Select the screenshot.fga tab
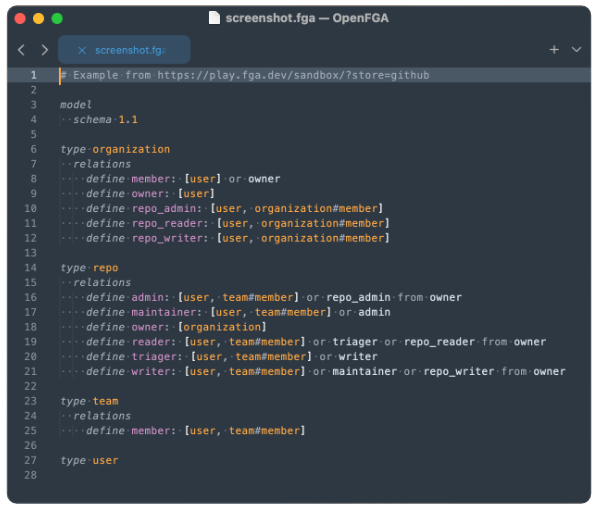600x510 pixels. (x=124, y=50)
